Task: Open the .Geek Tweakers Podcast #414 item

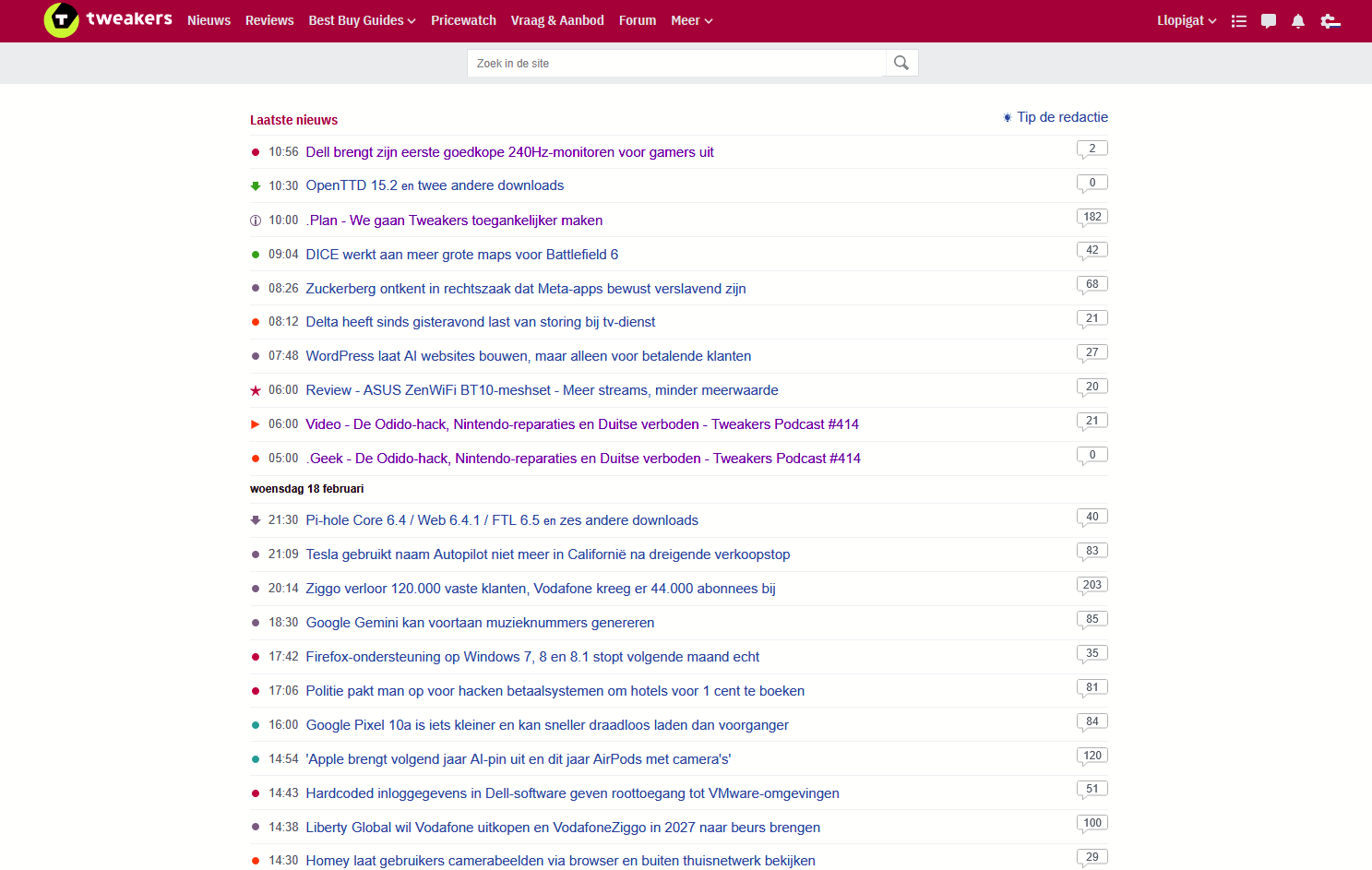Action: pyautogui.click(x=583, y=459)
